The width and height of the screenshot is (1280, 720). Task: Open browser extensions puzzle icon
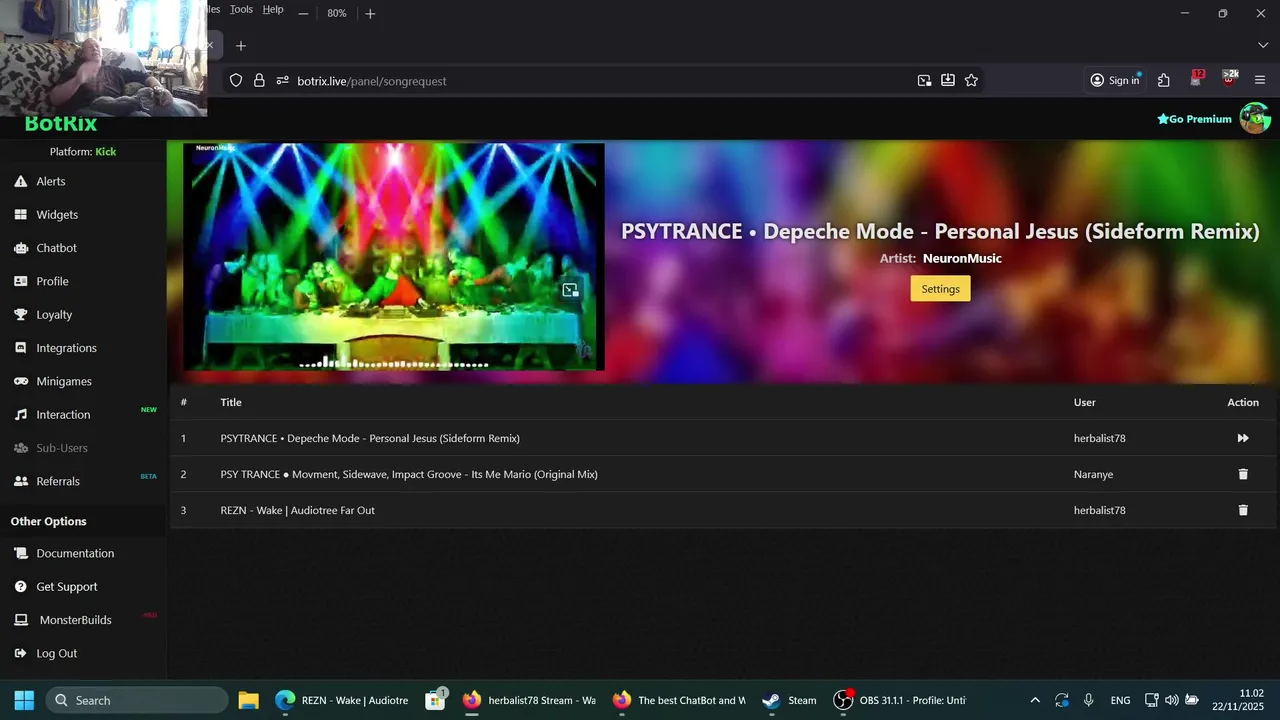coord(1164,80)
